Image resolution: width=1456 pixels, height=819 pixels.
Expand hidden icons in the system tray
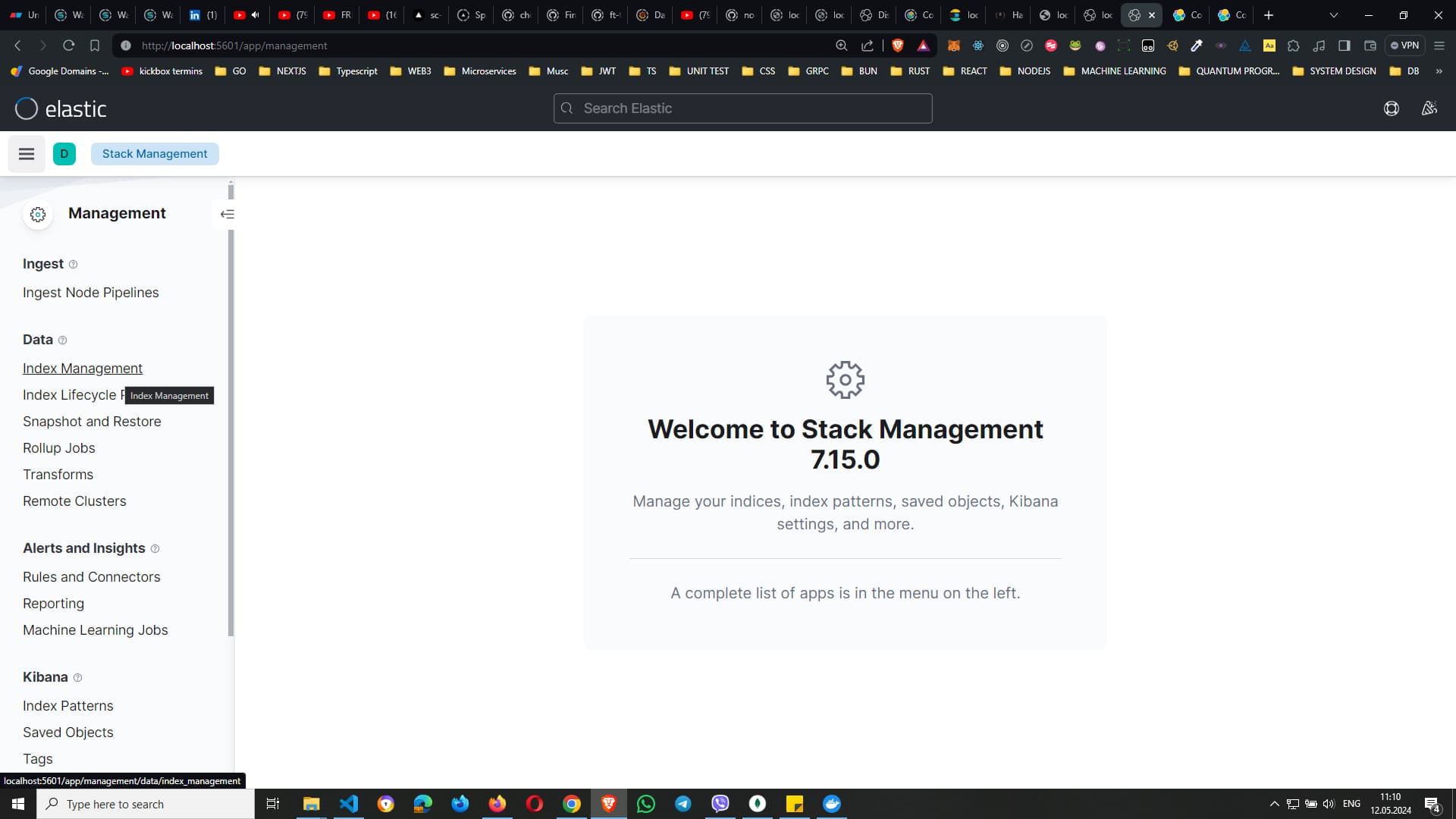[1272, 804]
